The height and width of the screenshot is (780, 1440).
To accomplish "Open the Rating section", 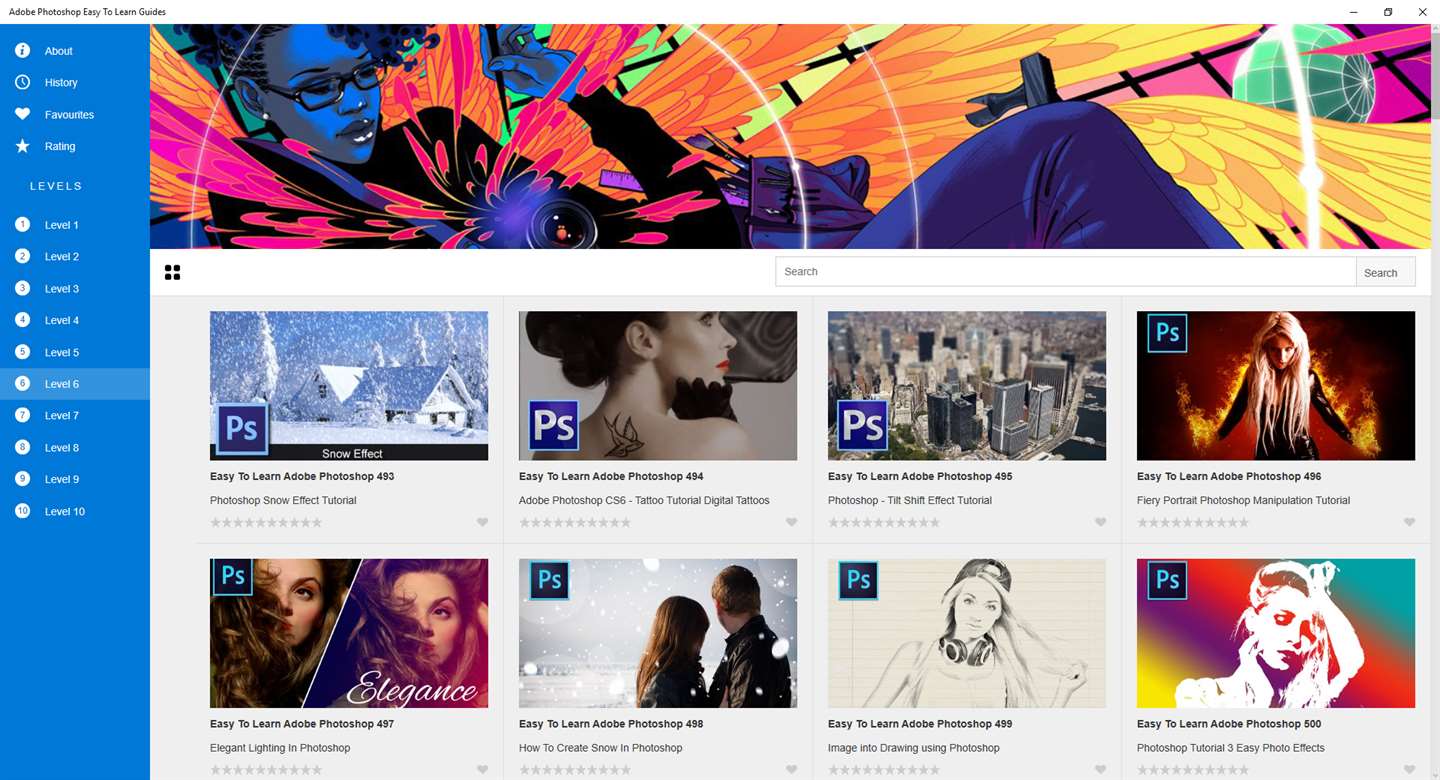I will pyautogui.click(x=75, y=146).
